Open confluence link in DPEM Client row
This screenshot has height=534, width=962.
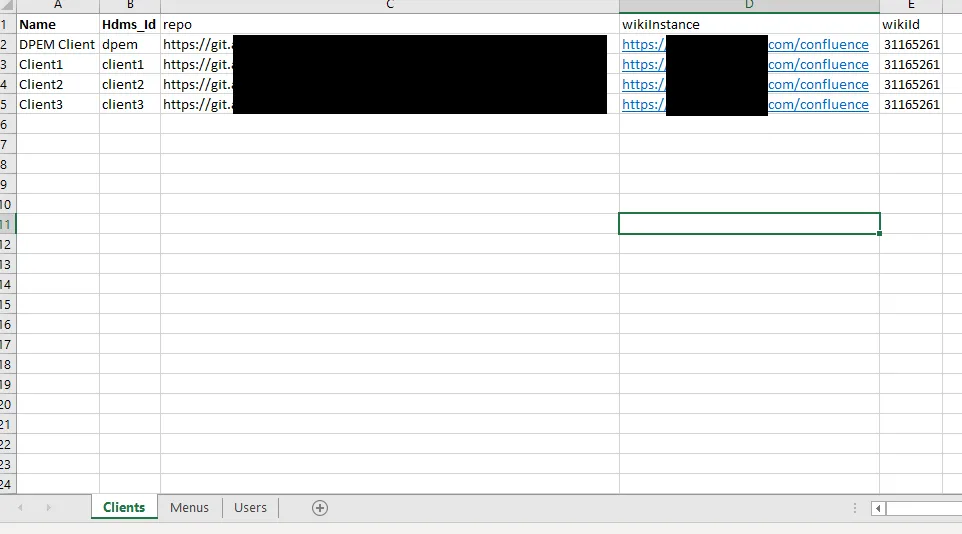tap(818, 44)
